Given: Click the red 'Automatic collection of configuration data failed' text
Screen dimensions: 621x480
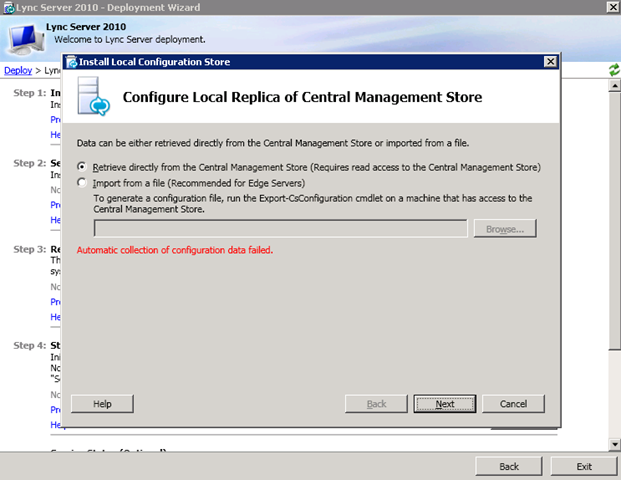Looking at the screenshot, I should pos(175,250).
